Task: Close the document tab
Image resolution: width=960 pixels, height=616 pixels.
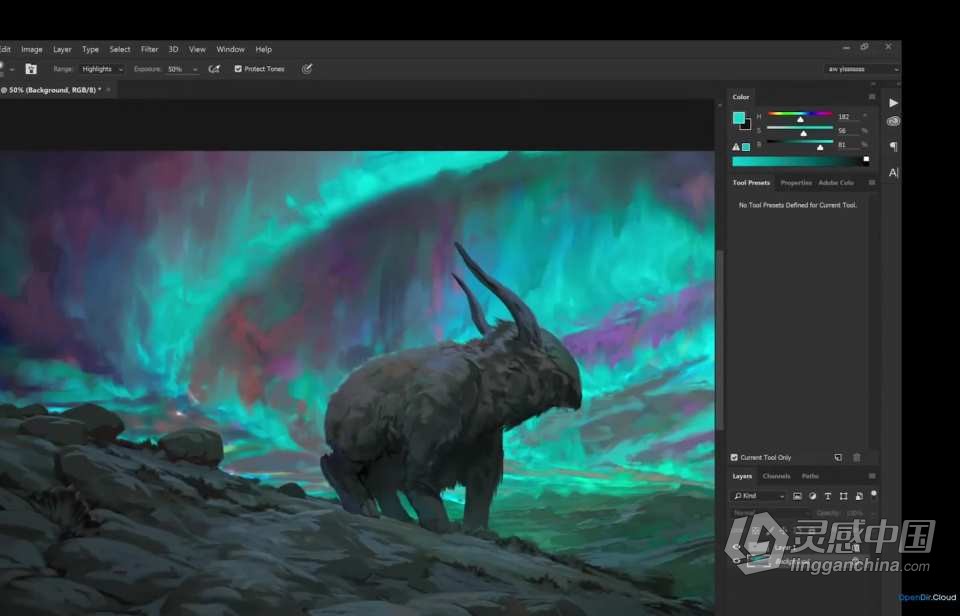Action: (x=108, y=90)
